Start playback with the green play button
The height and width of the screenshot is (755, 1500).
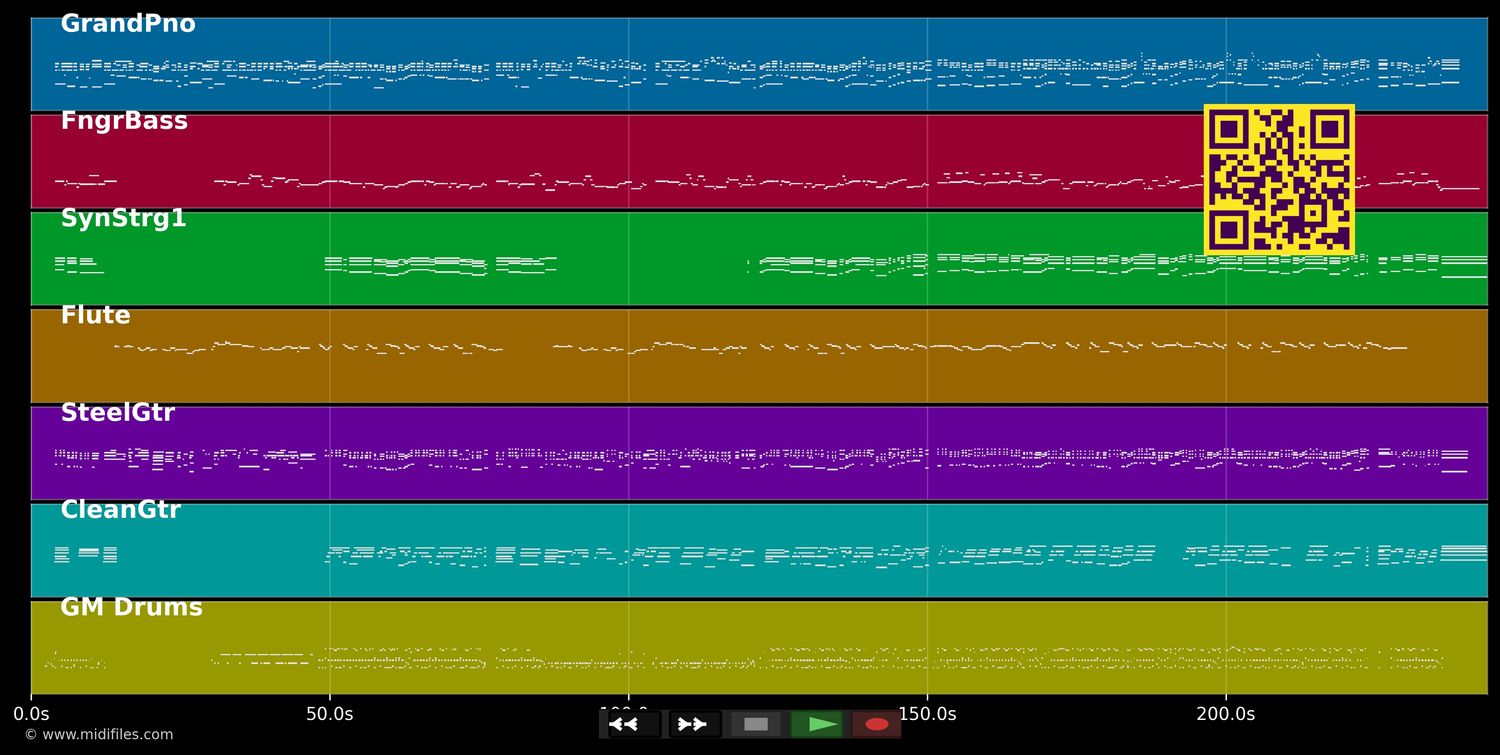point(817,724)
